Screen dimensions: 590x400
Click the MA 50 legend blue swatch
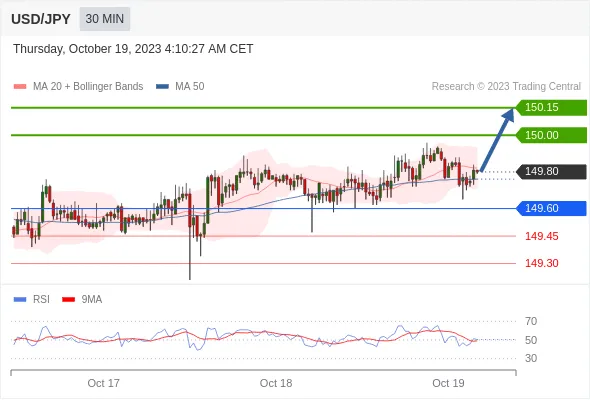click(162, 87)
